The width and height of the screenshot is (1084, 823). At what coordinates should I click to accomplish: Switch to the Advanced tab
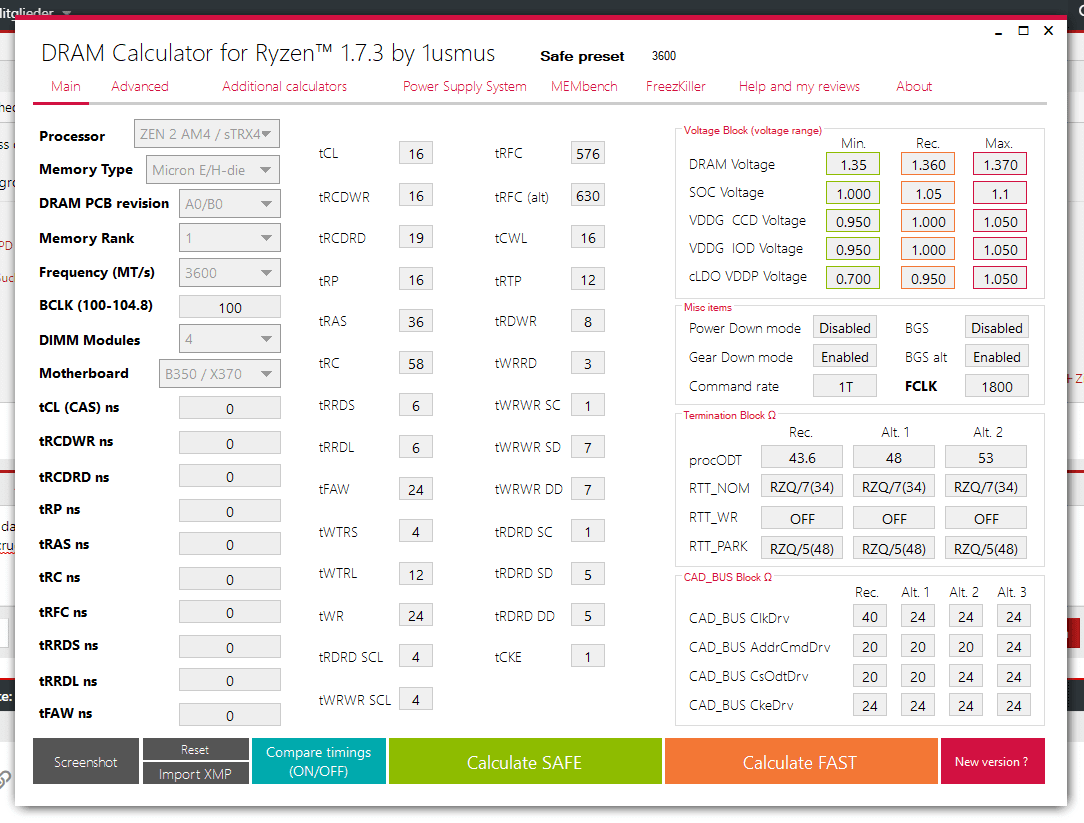click(x=140, y=86)
